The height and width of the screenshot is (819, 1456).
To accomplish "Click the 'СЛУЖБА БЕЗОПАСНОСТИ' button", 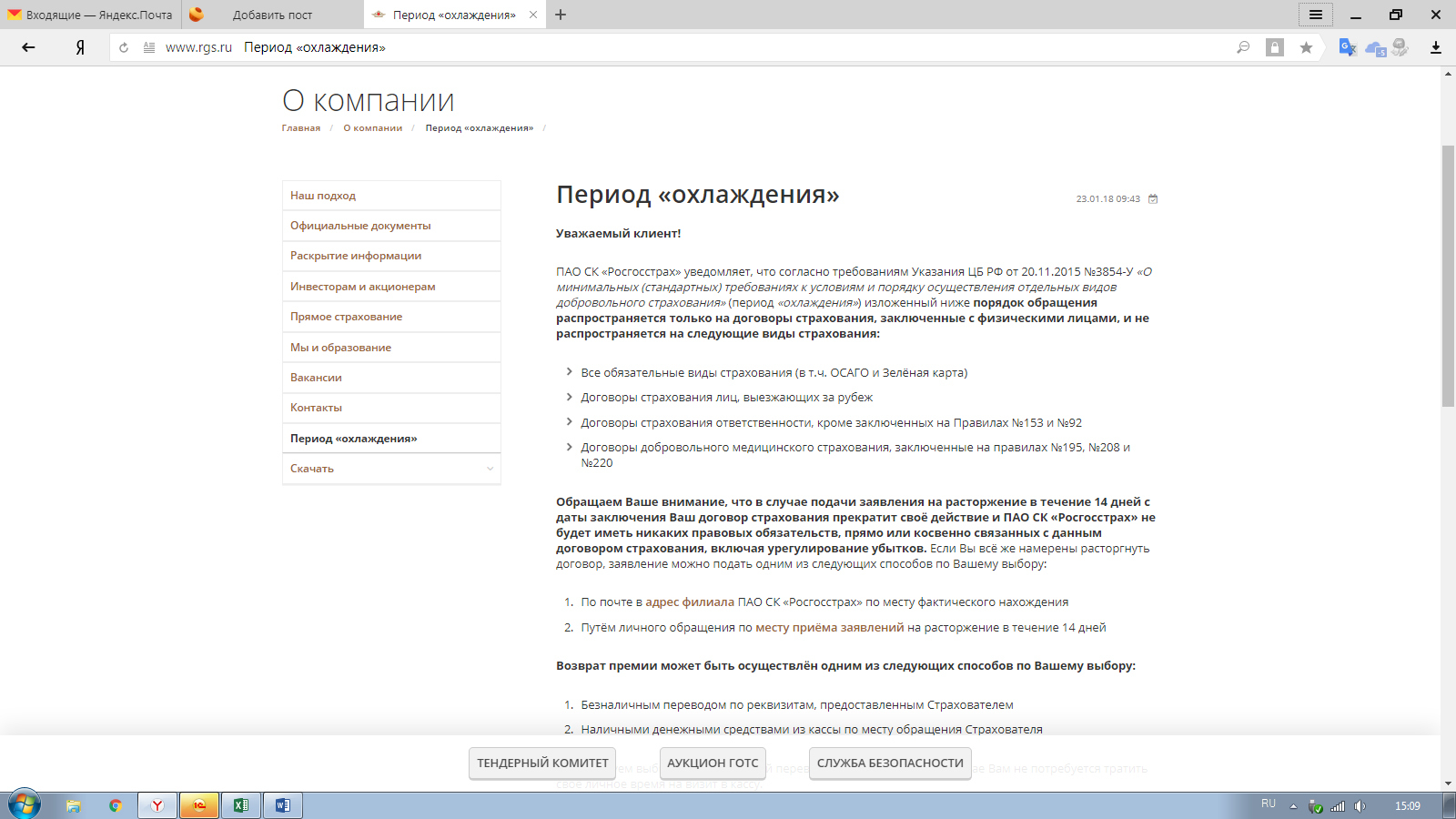I will 890,763.
